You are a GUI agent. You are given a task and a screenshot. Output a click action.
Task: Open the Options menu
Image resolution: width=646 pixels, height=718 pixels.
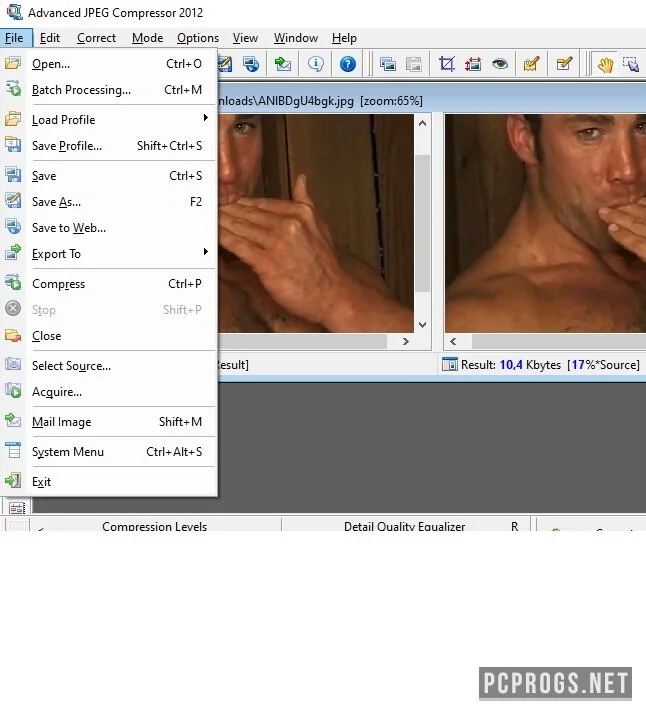pyautogui.click(x=198, y=38)
